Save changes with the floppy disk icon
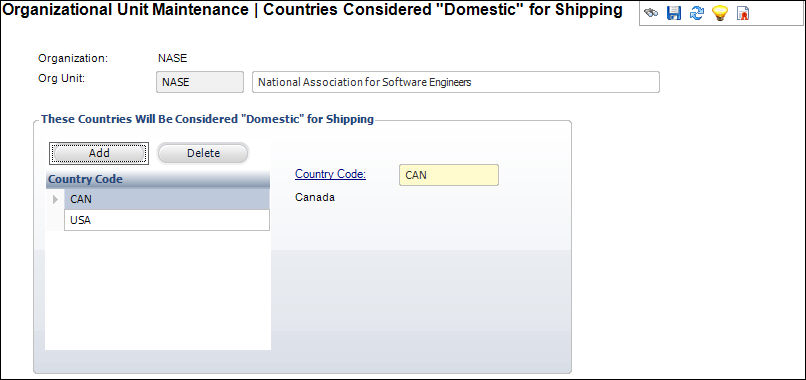 [x=673, y=14]
